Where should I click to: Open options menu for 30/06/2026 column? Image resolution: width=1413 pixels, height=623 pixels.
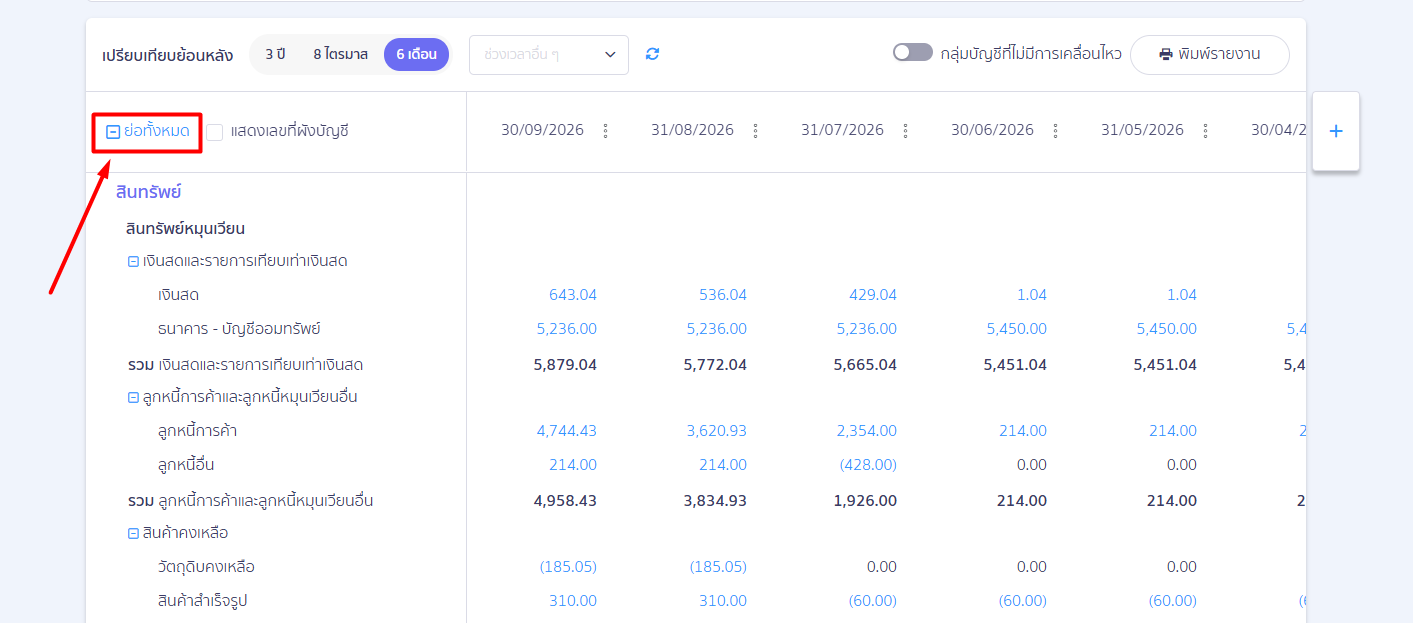(x=1055, y=131)
